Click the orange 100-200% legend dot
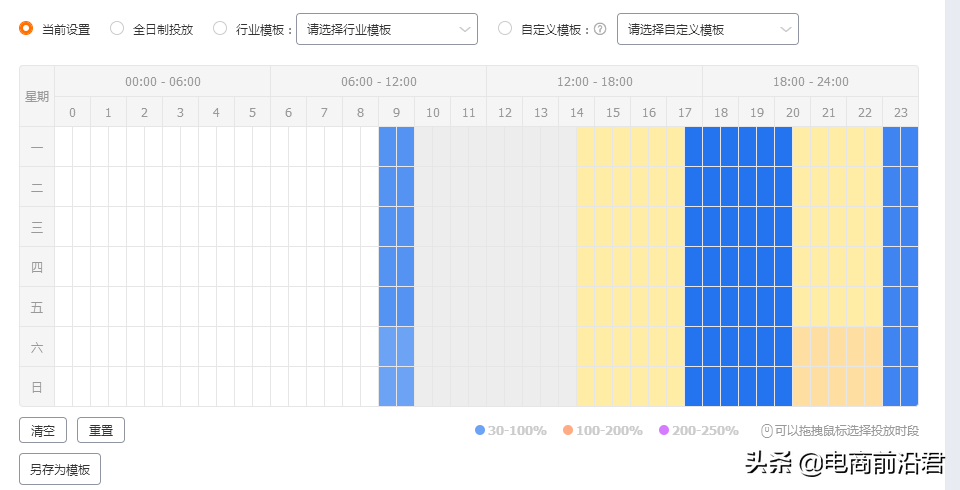Image resolution: width=960 pixels, height=490 pixels. (568, 430)
